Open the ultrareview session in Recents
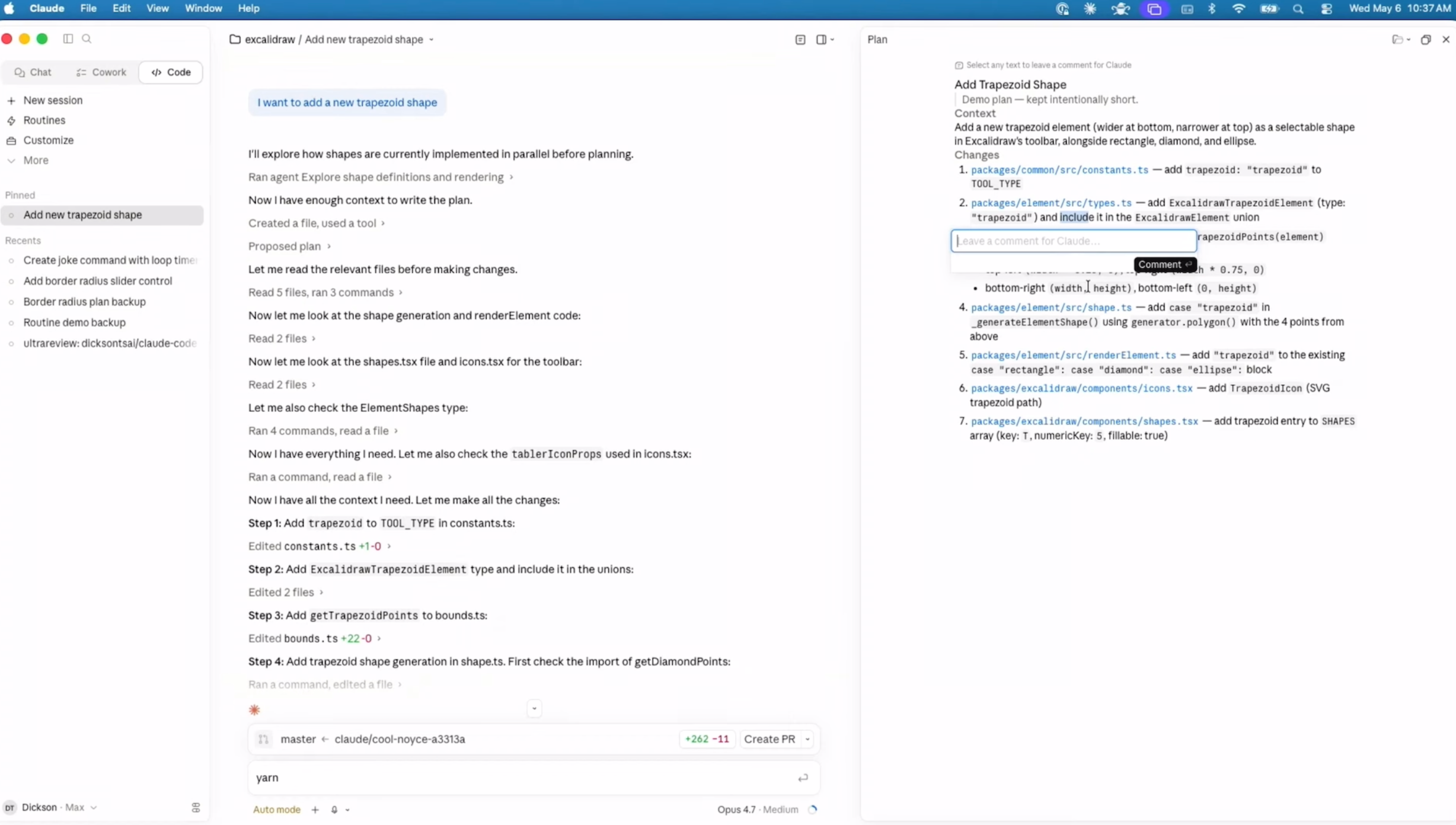The height and width of the screenshot is (825, 1456). pos(103,344)
